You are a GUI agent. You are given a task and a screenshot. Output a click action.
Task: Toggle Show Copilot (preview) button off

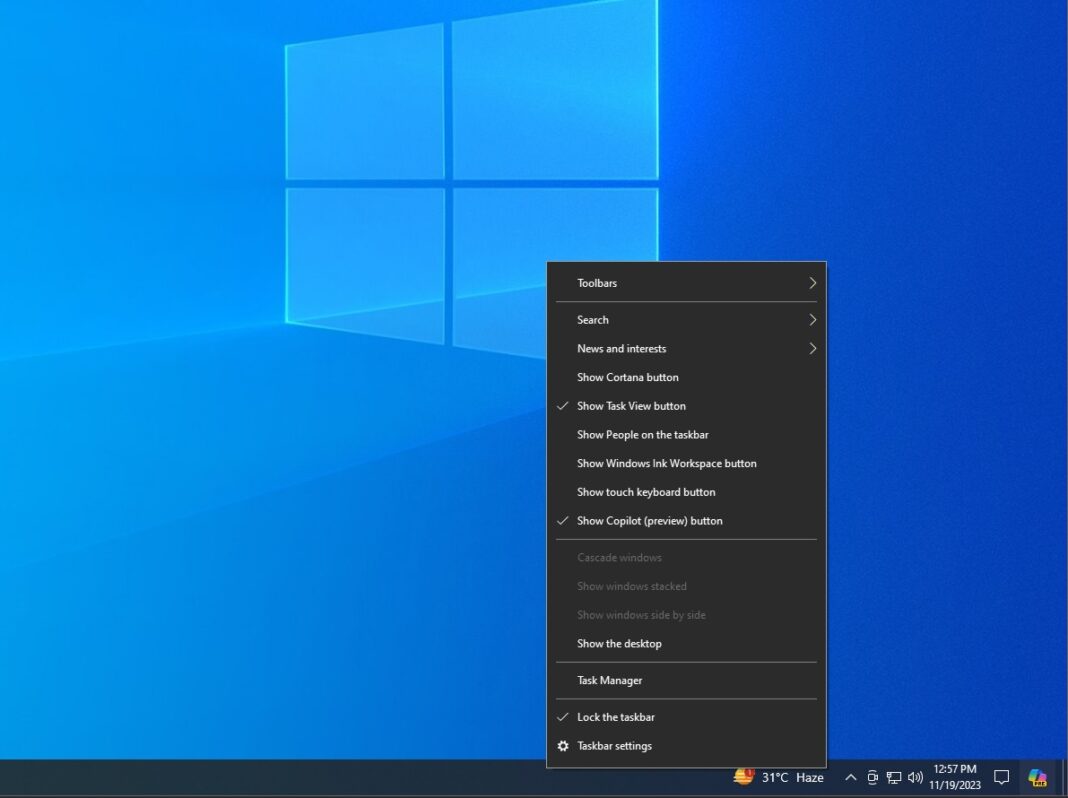(650, 520)
